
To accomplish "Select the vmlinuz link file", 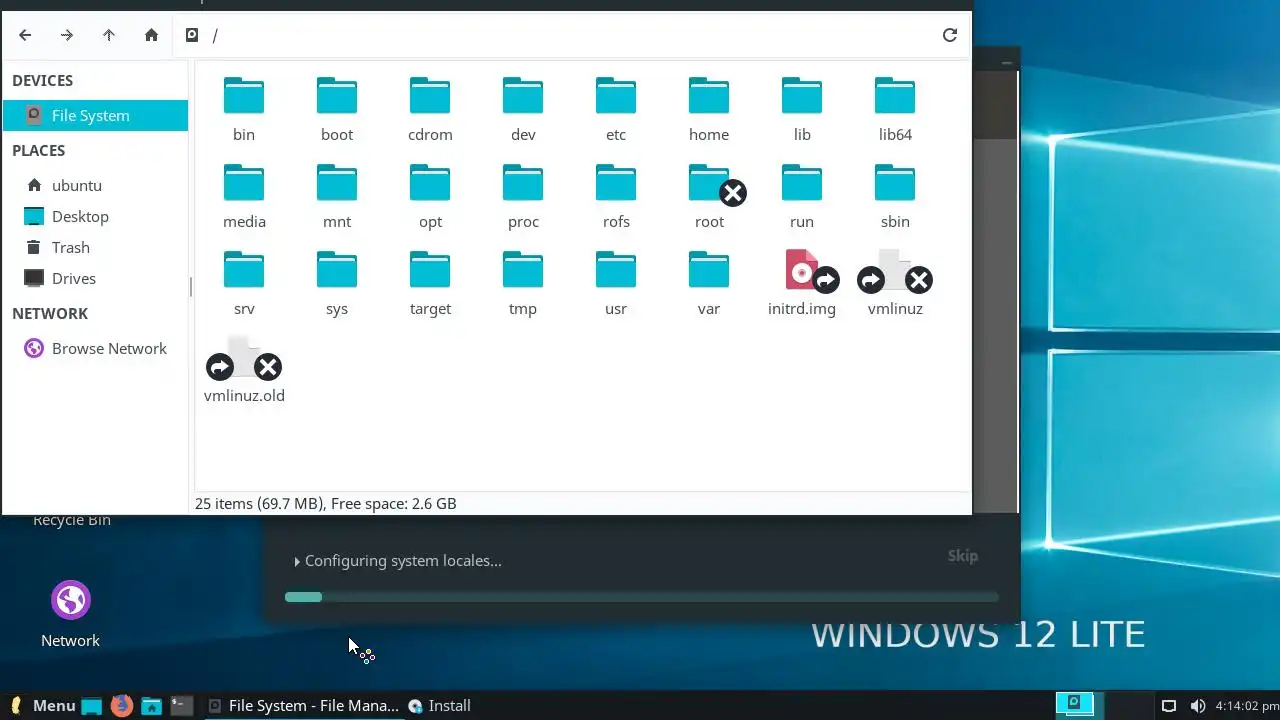I will click(x=895, y=284).
